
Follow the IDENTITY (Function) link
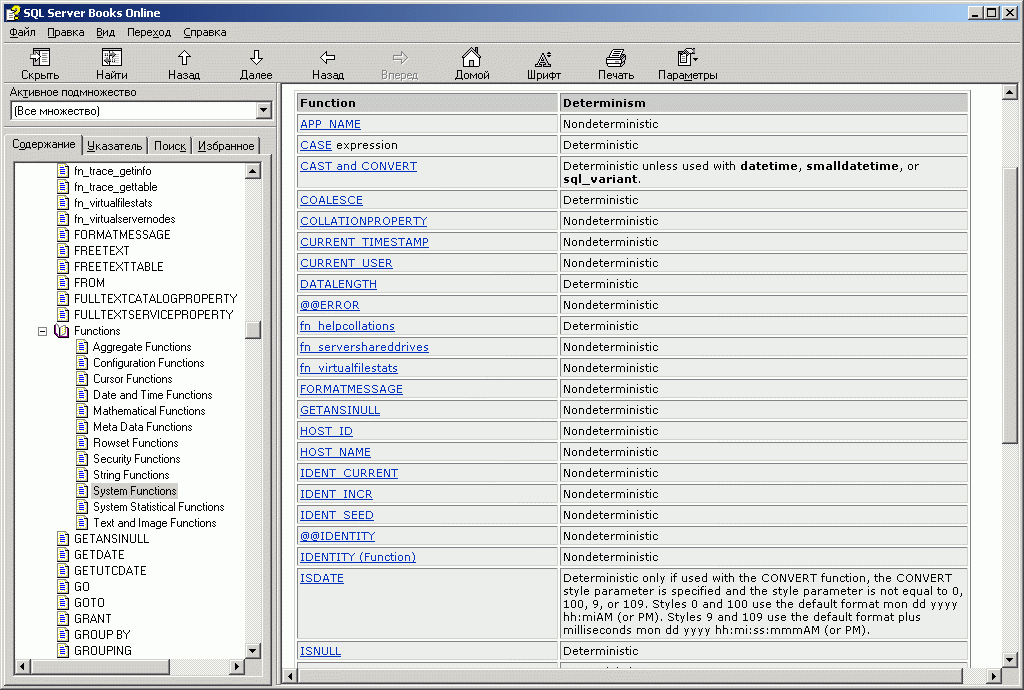pos(358,557)
